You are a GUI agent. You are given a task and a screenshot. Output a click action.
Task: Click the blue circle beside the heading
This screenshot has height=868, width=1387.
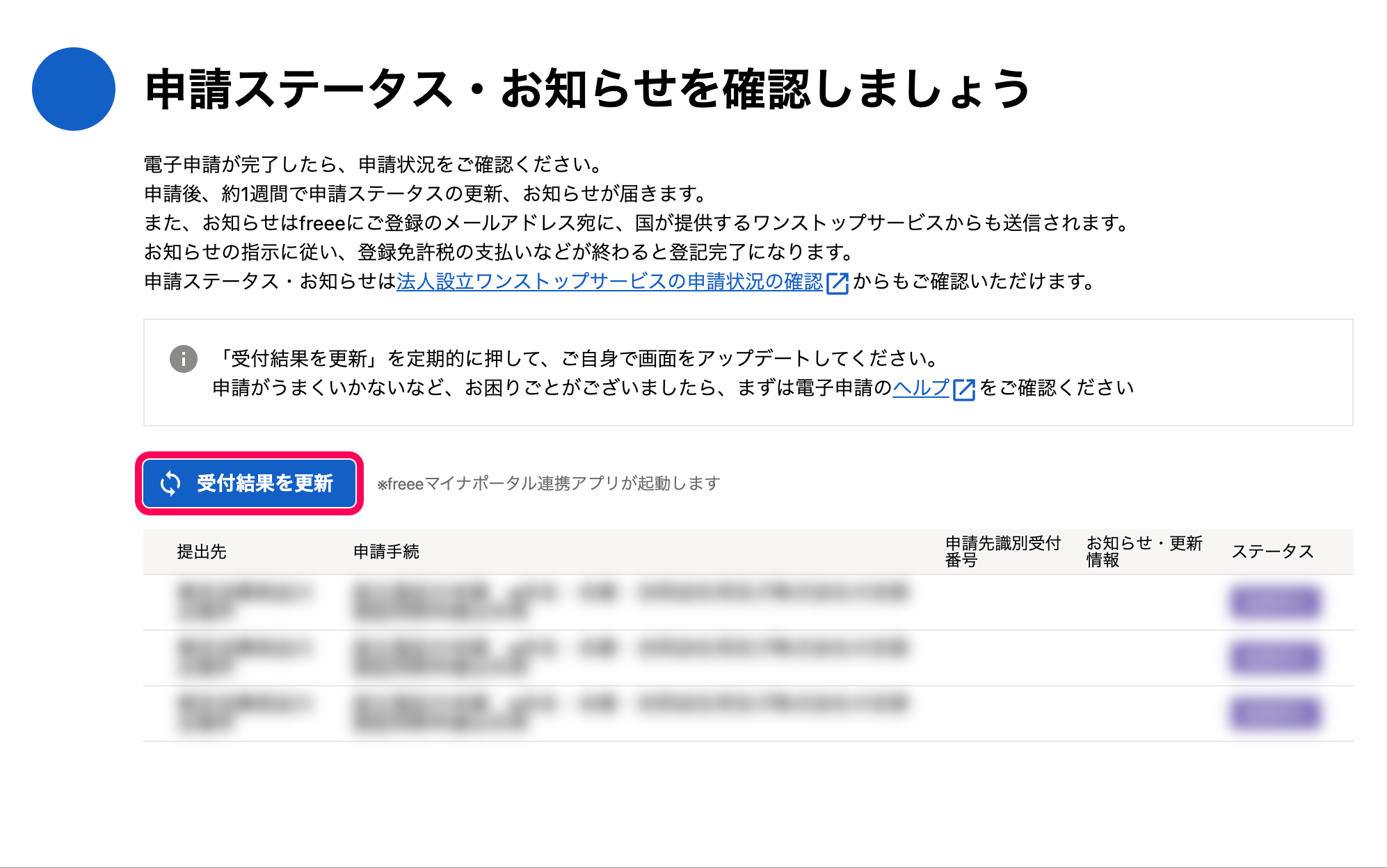coord(74,89)
